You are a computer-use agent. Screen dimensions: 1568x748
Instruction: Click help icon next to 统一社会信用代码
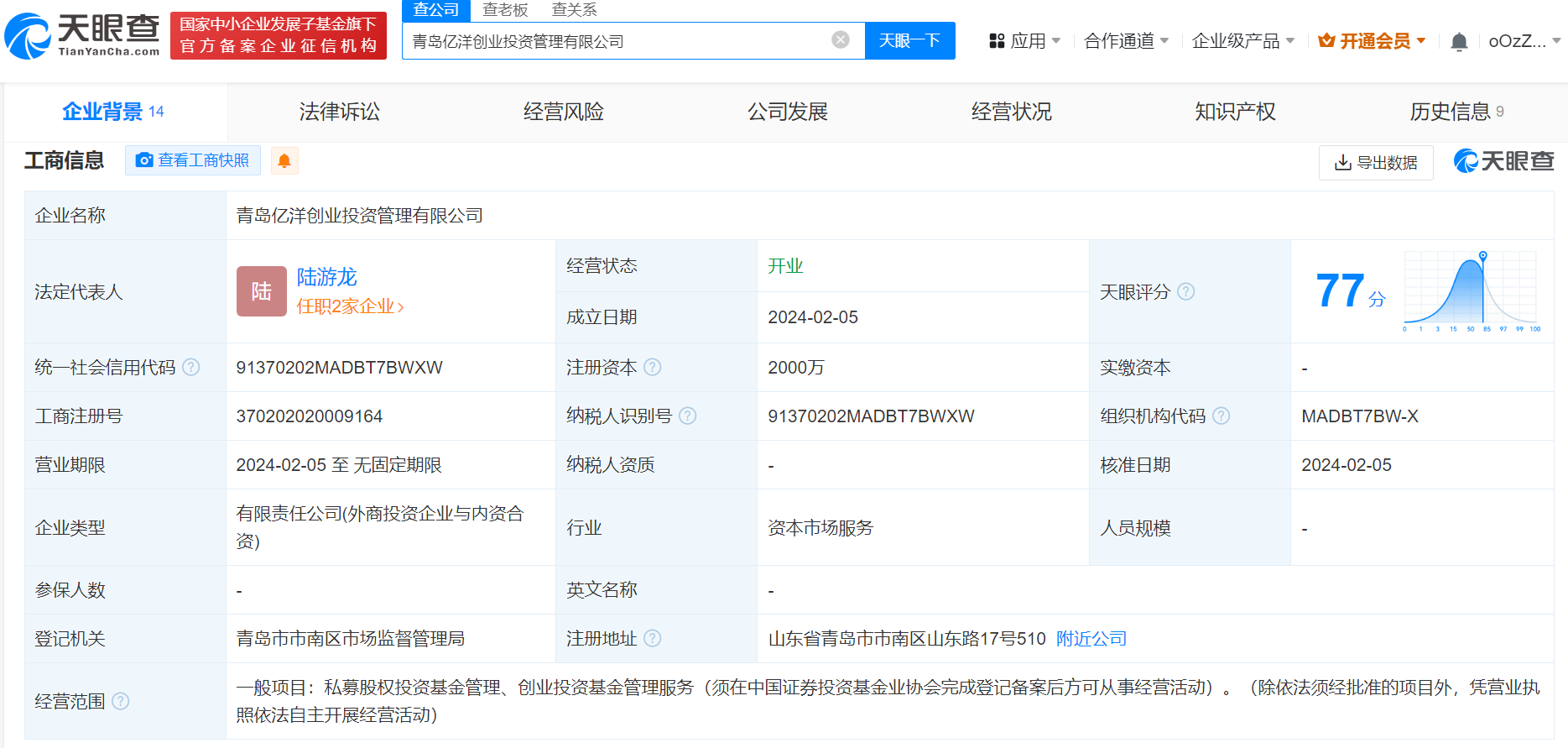(191, 367)
